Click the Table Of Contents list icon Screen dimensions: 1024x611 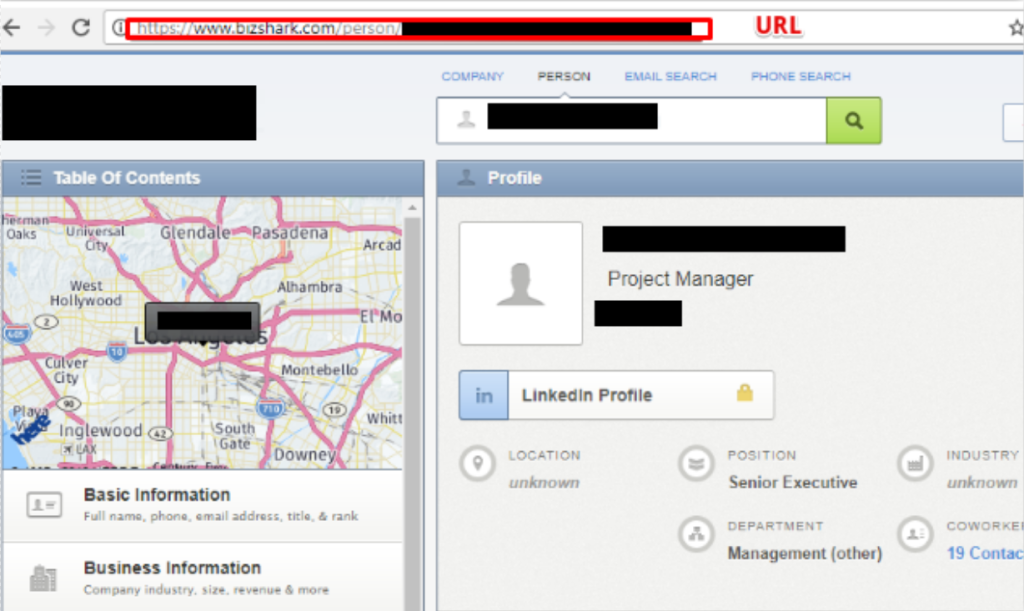pos(31,178)
